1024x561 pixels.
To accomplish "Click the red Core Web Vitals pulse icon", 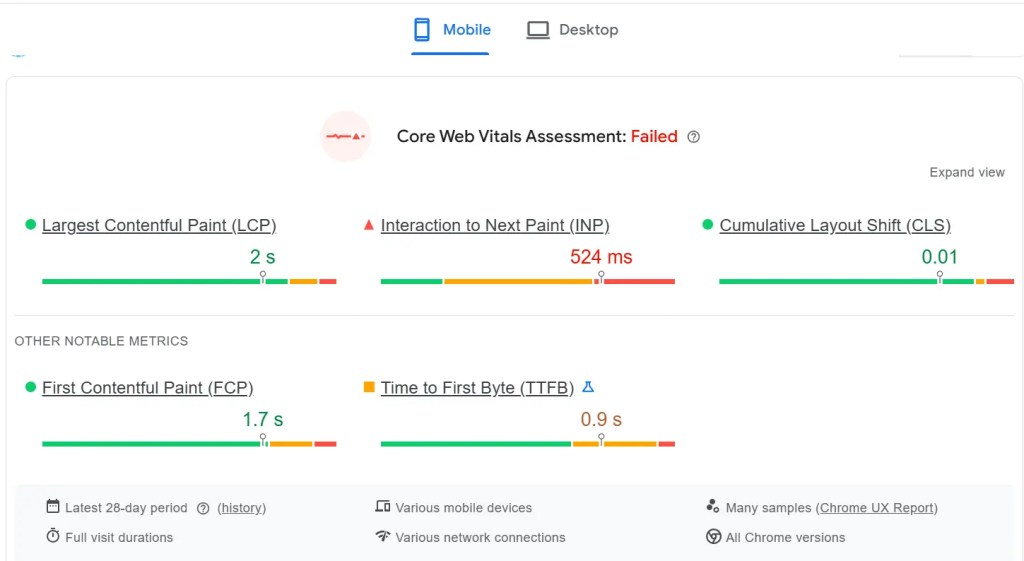I will [346, 136].
